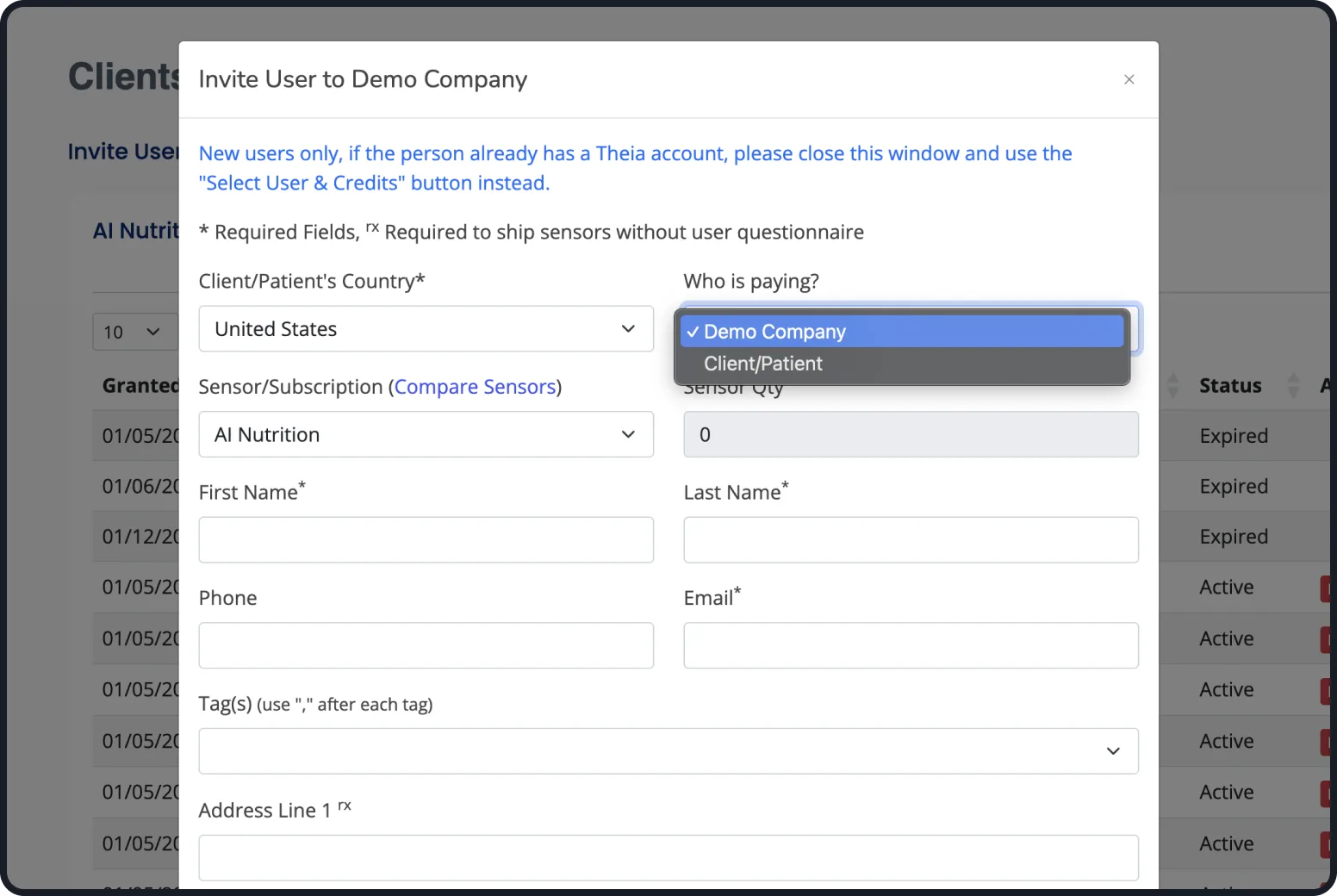The width and height of the screenshot is (1337, 896).
Task: Click the Status column header text
Action: [1229, 385]
